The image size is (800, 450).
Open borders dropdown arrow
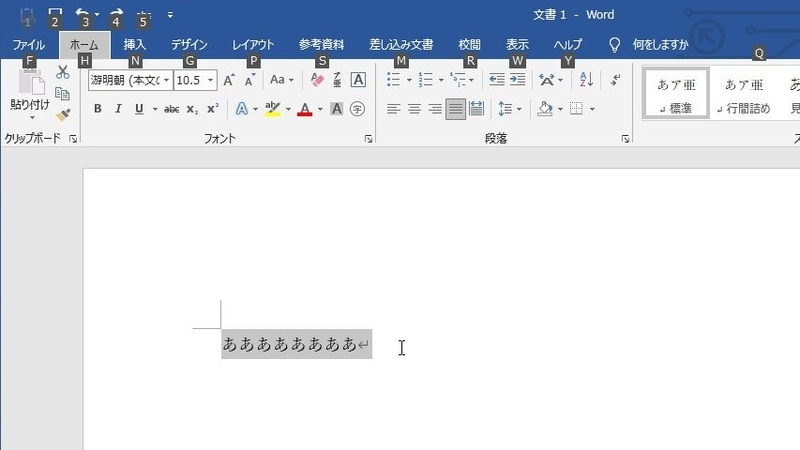point(592,109)
